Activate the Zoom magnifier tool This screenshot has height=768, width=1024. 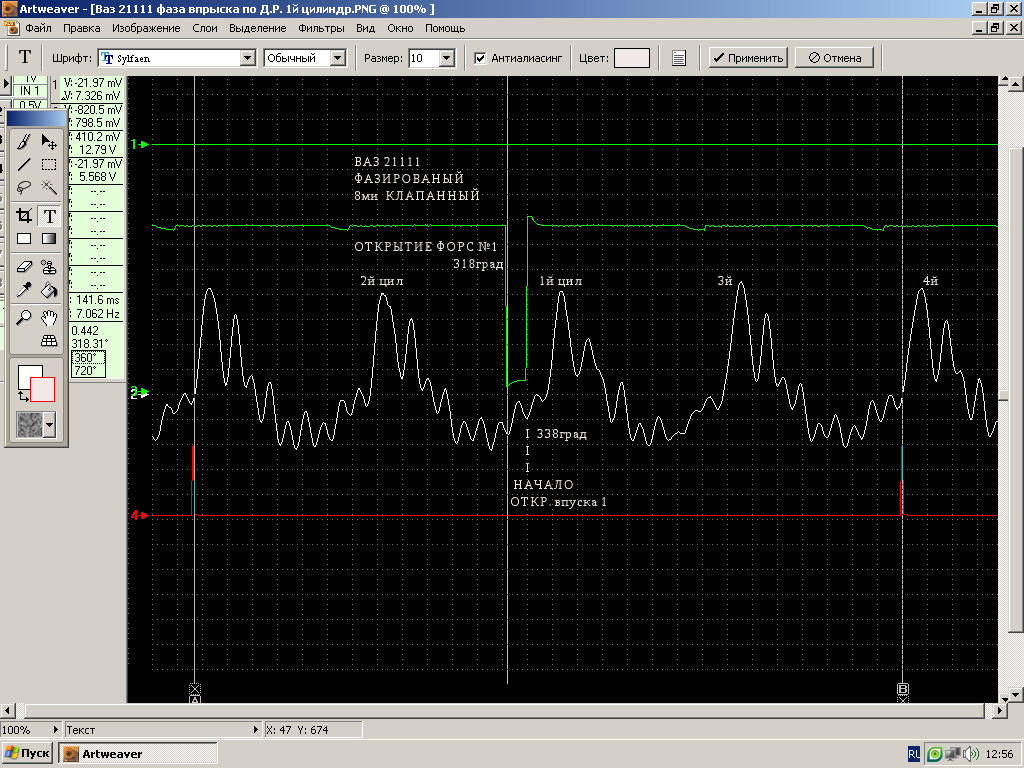[x=24, y=318]
